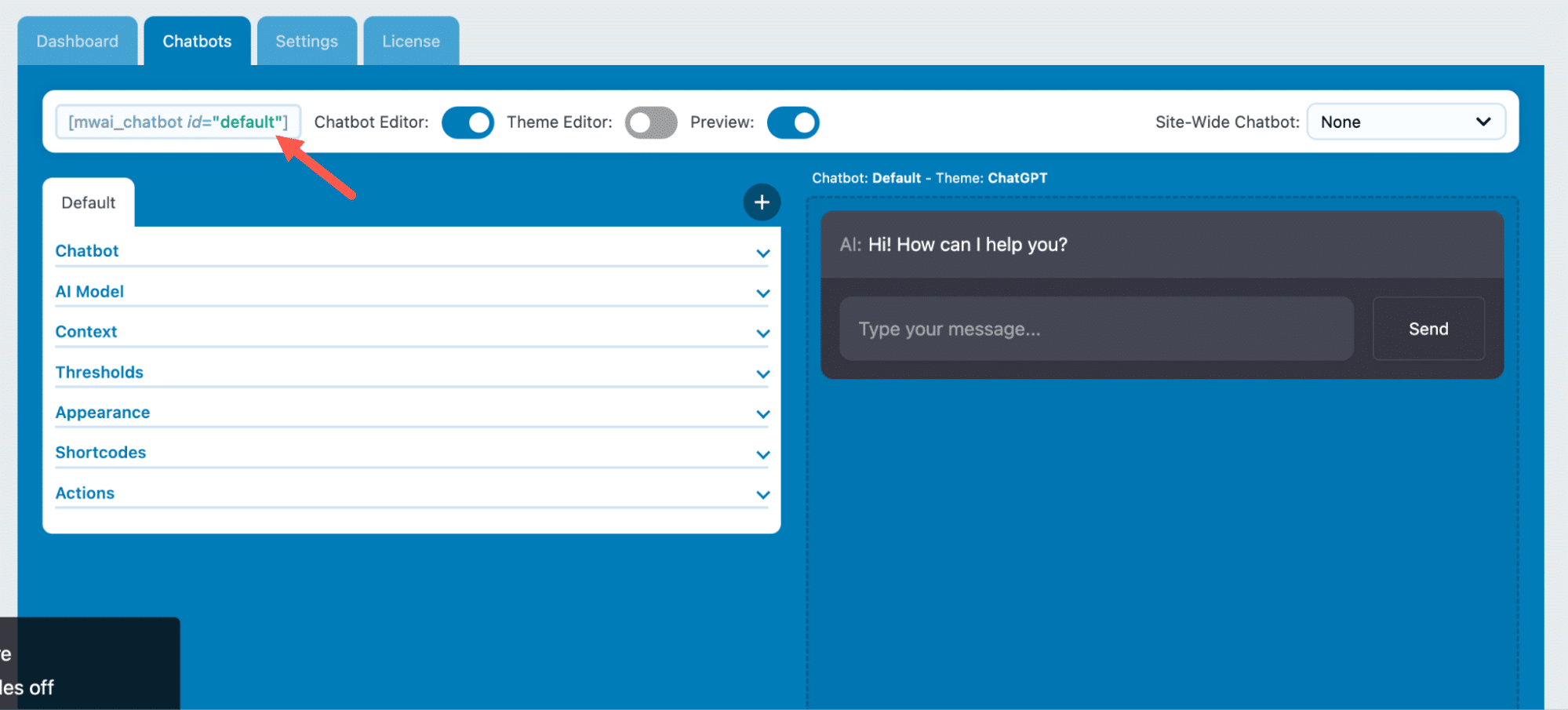Open the Site-Wide Chatbot dropdown
This screenshot has height=710, width=1568.
click(1405, 122)
